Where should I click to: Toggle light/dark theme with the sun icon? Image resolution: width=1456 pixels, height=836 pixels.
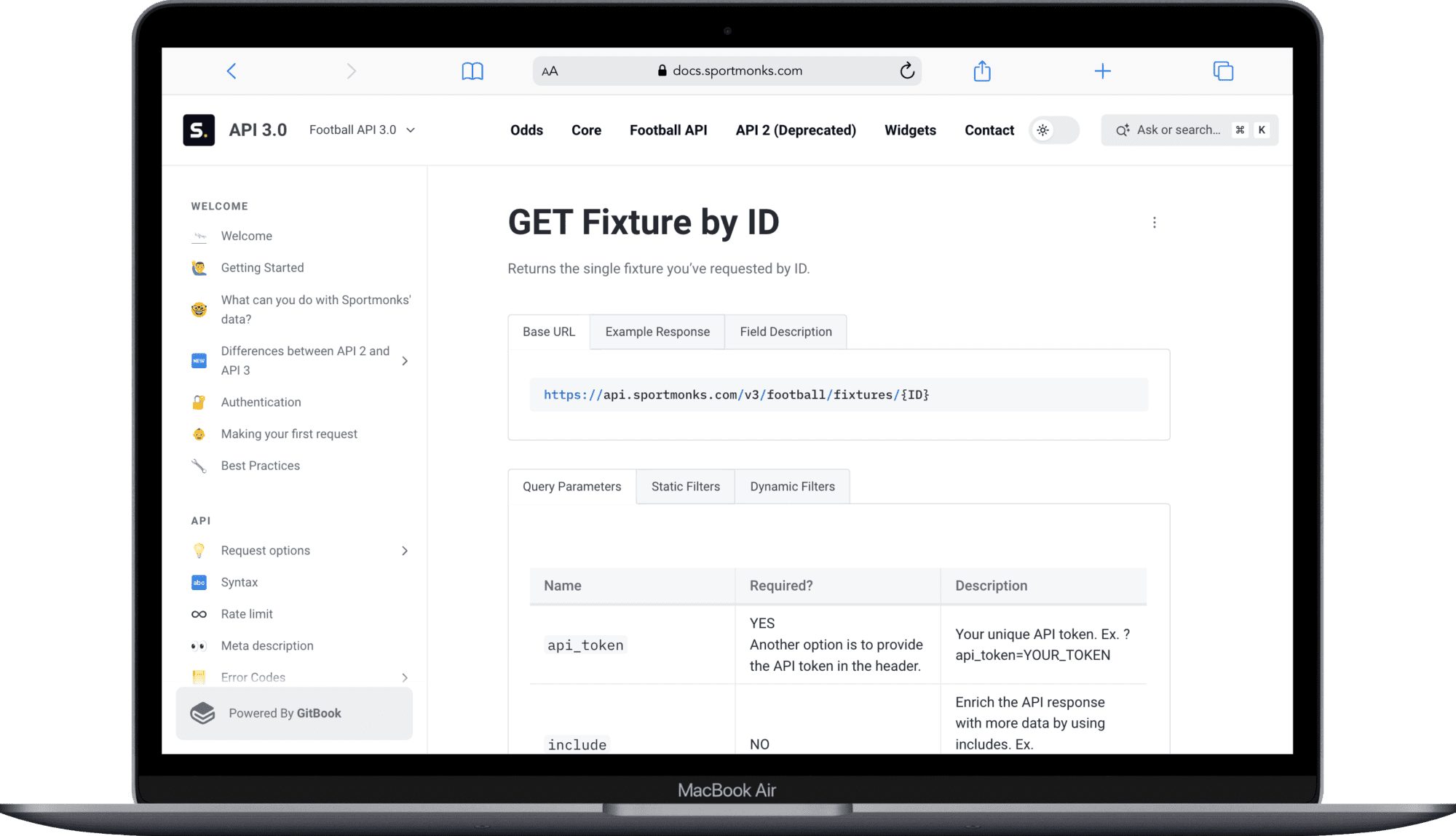tap(1044, 130)
